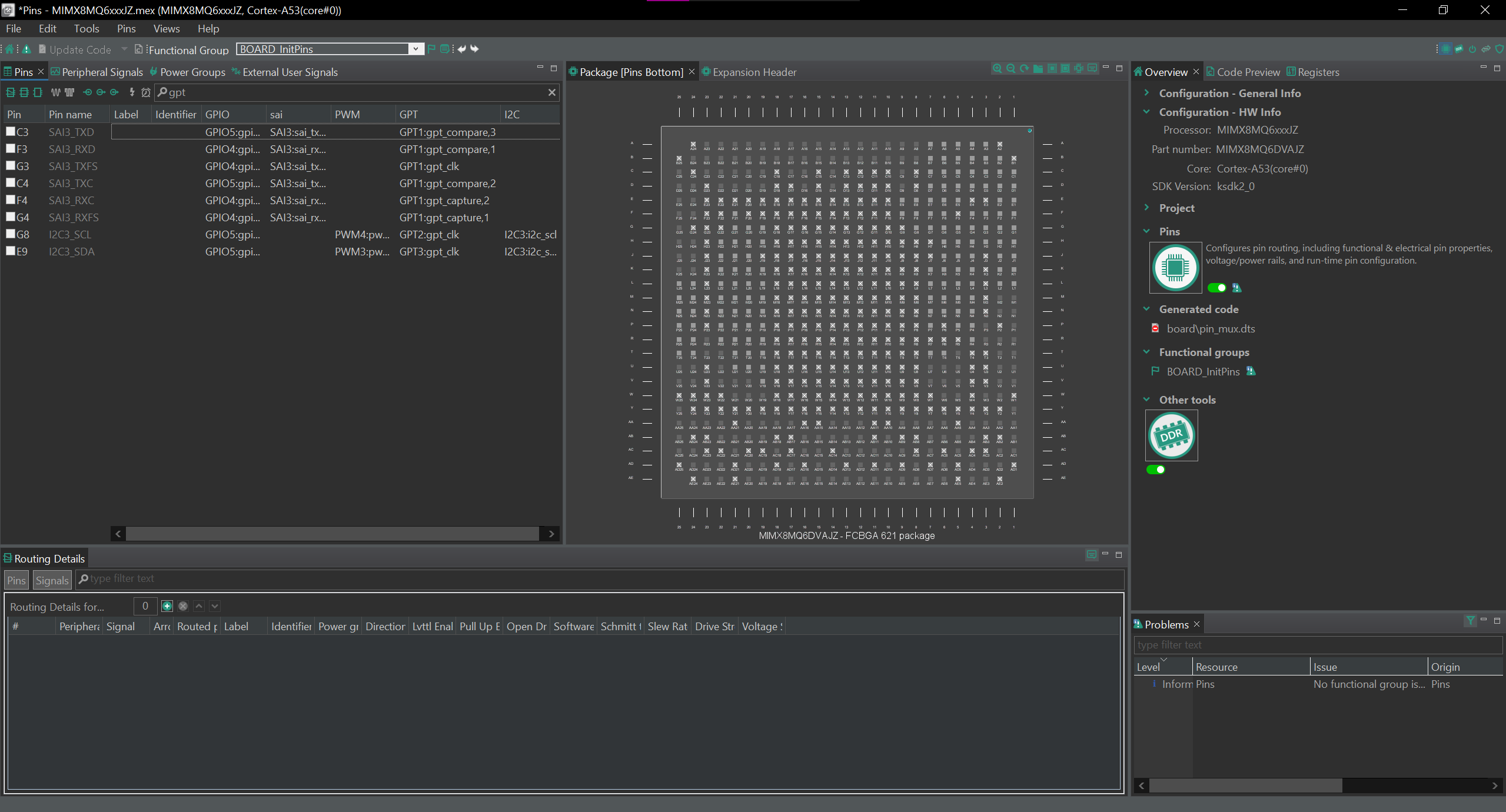
Task: Click the filter funnel icon in Problems panel
Action: click(1470, 621)
